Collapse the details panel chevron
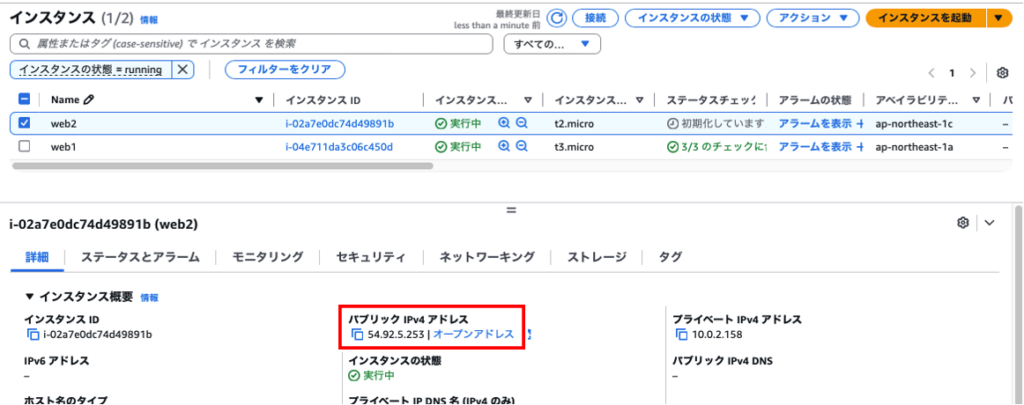Image resolution: width=1024 pixels, height=405 pixels. (x=989, y=223)
